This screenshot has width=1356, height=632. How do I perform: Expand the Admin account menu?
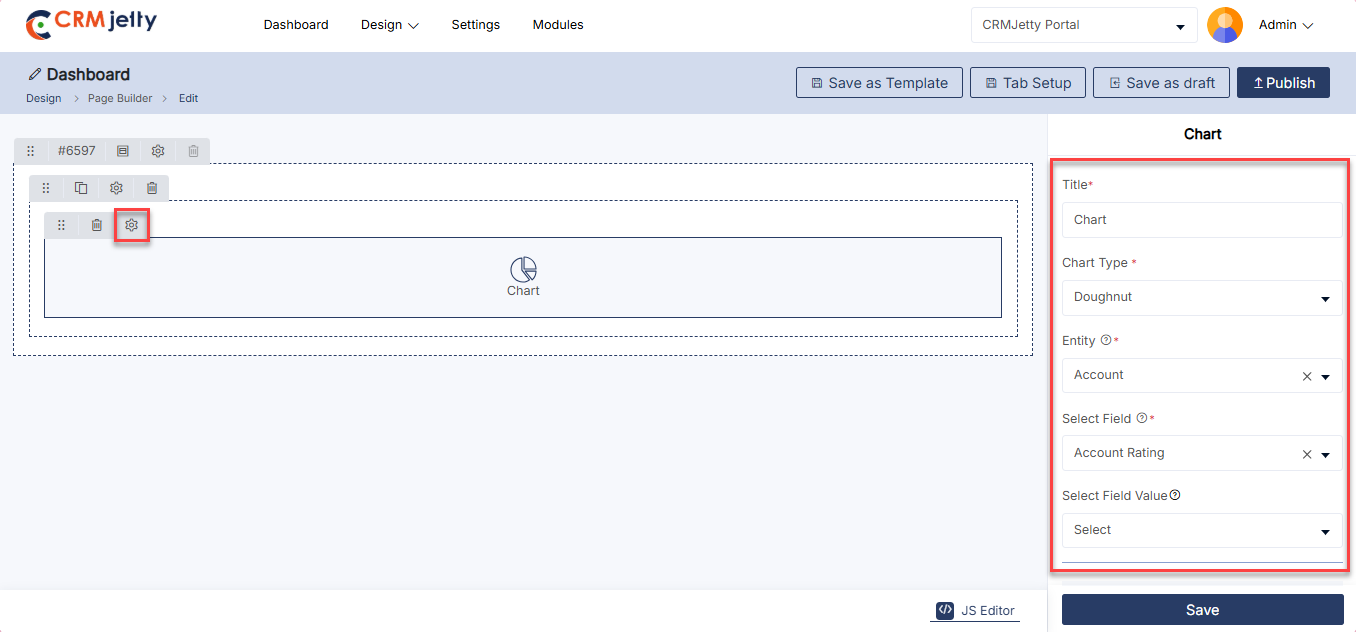click(x=1285, y=25)
